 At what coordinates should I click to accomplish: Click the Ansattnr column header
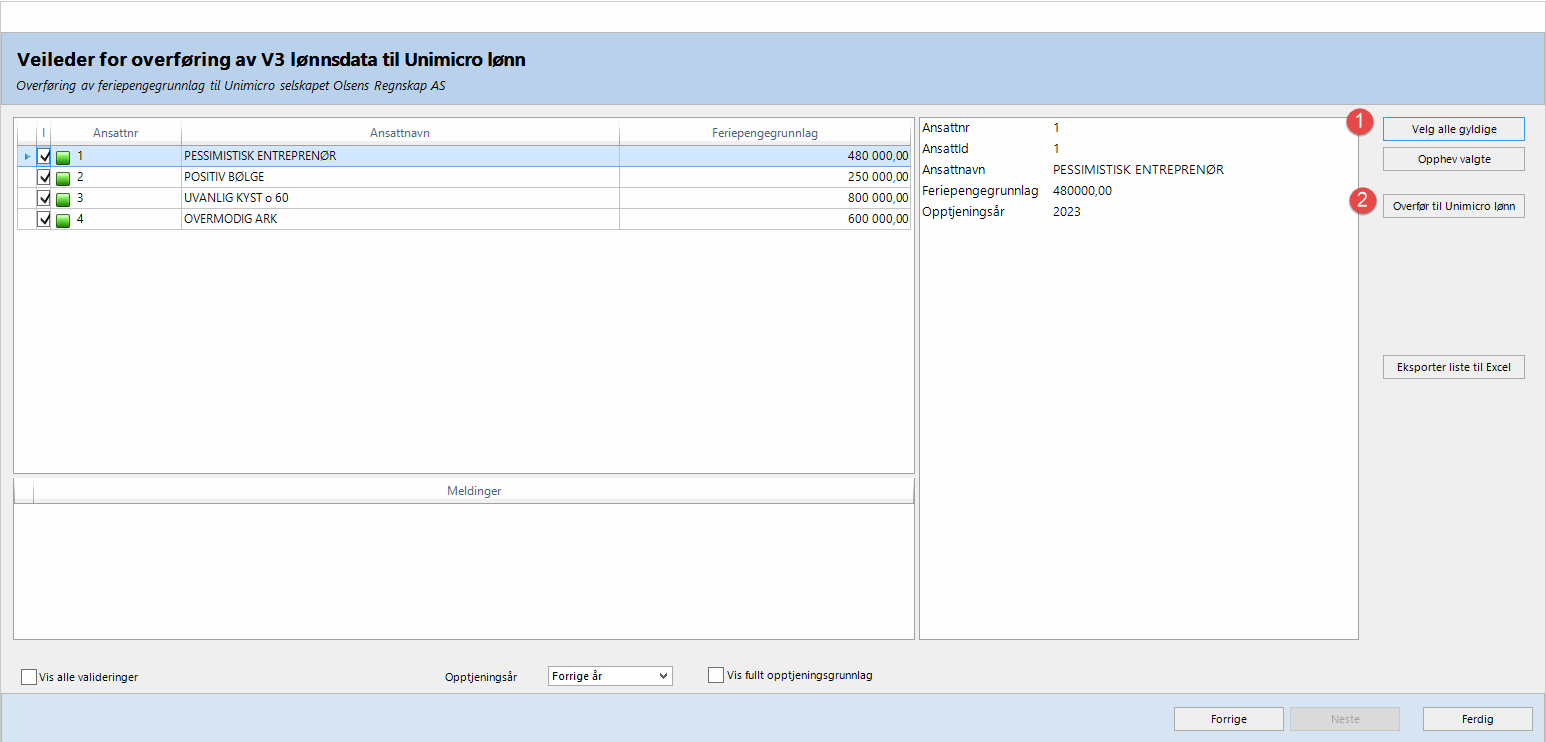[115, 133]
